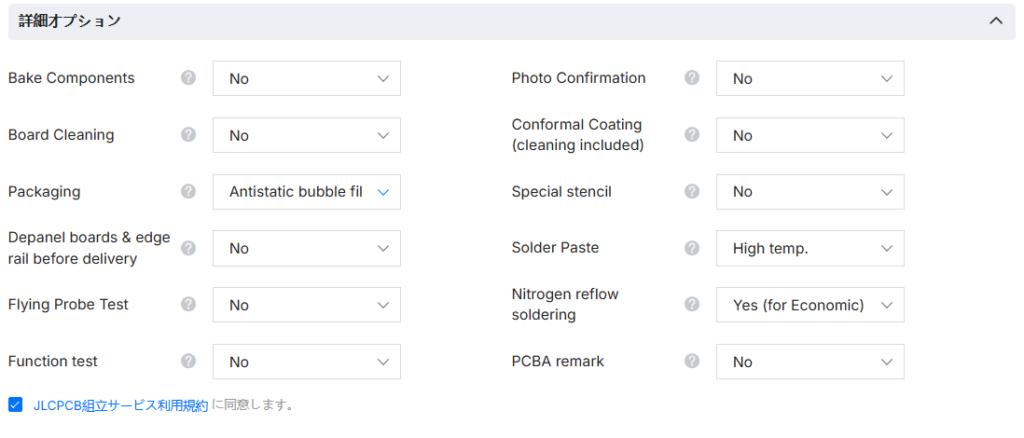Open the Function test dropdown
1024x438 pixels.
[x=306, y=362]
